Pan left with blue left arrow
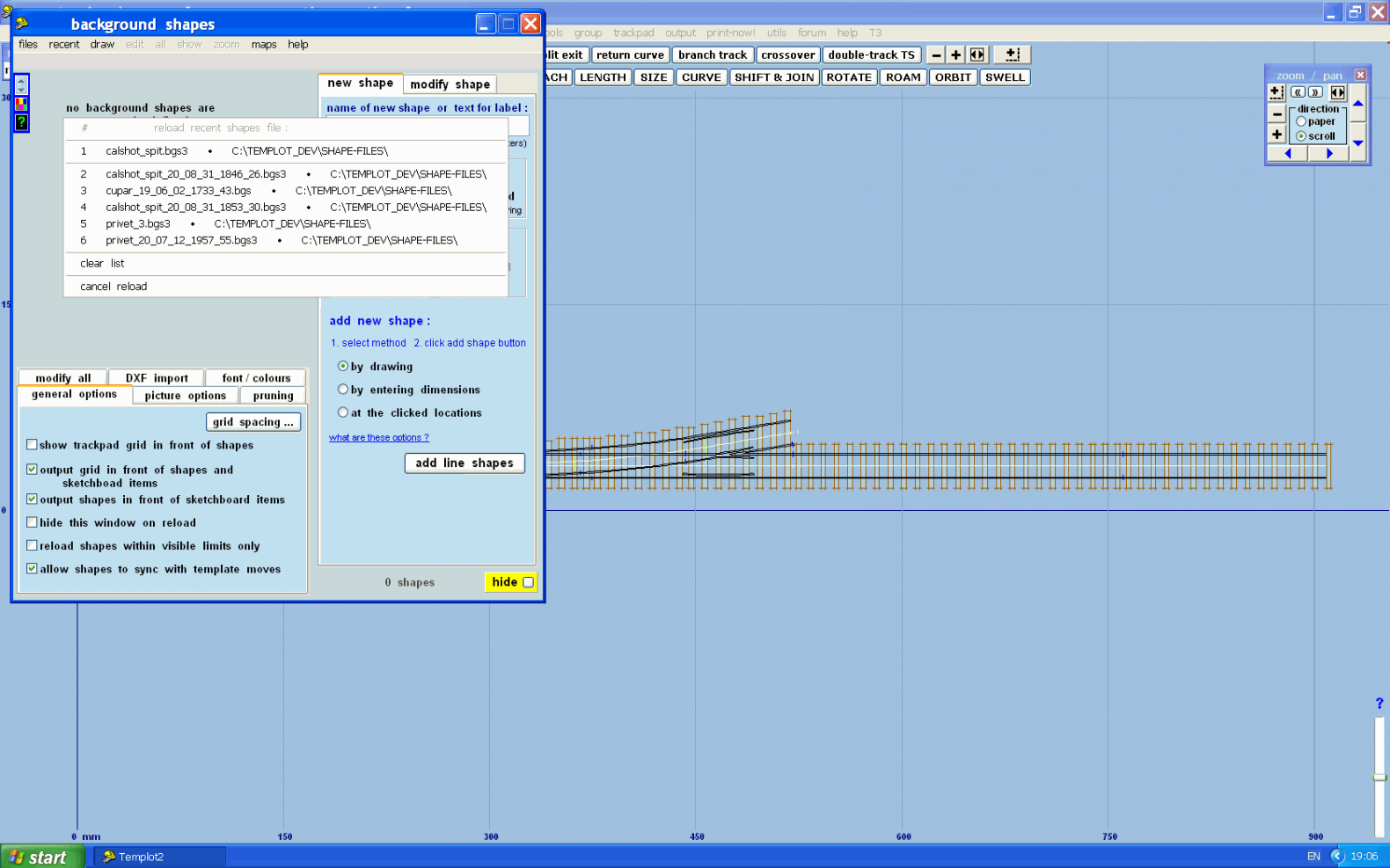 coord(1288,153)
